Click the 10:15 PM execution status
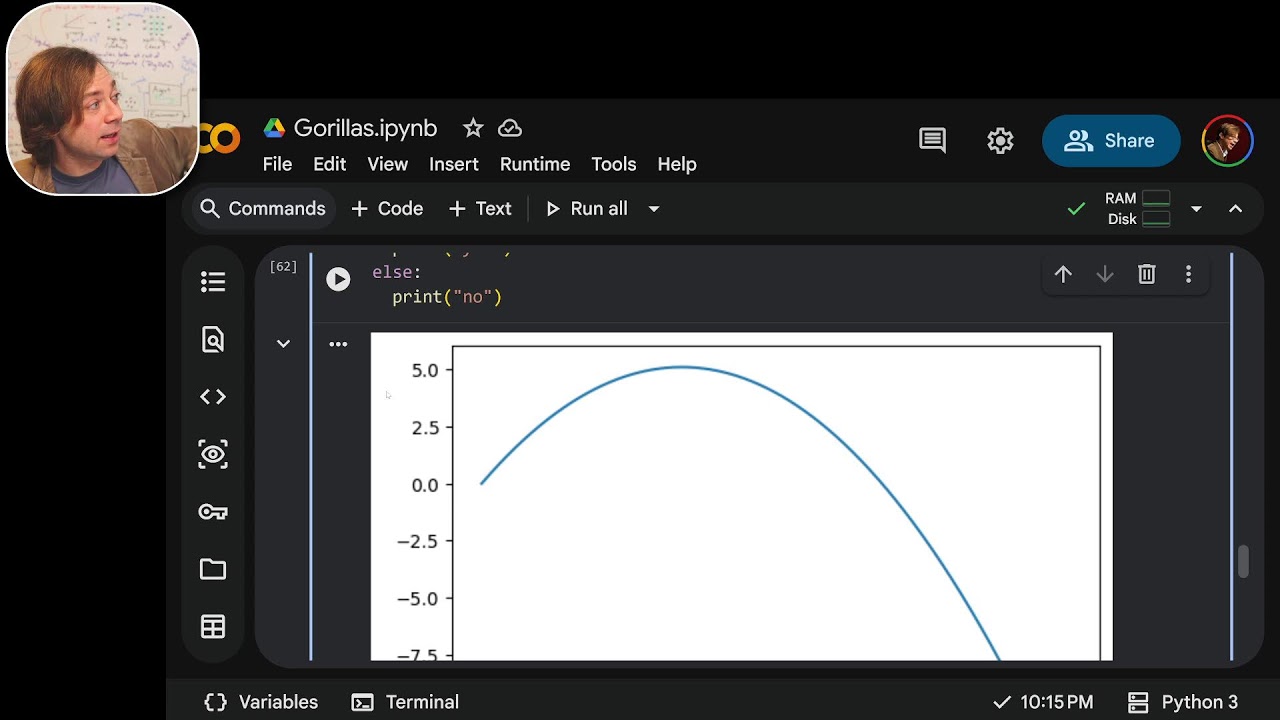1280x720 pixels. 1043,702
